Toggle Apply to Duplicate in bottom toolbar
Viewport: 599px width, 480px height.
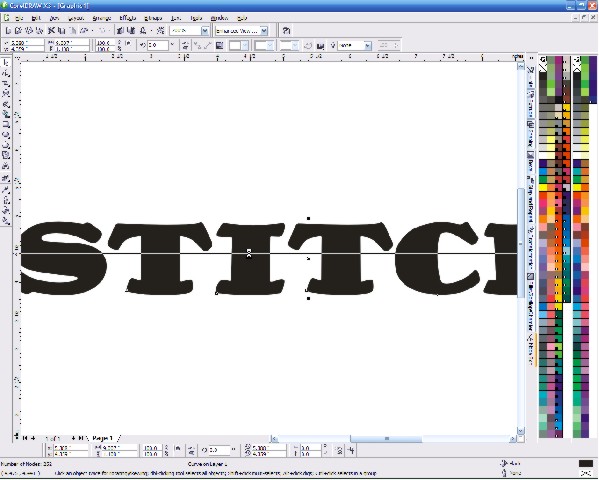(x=339, y=451)
